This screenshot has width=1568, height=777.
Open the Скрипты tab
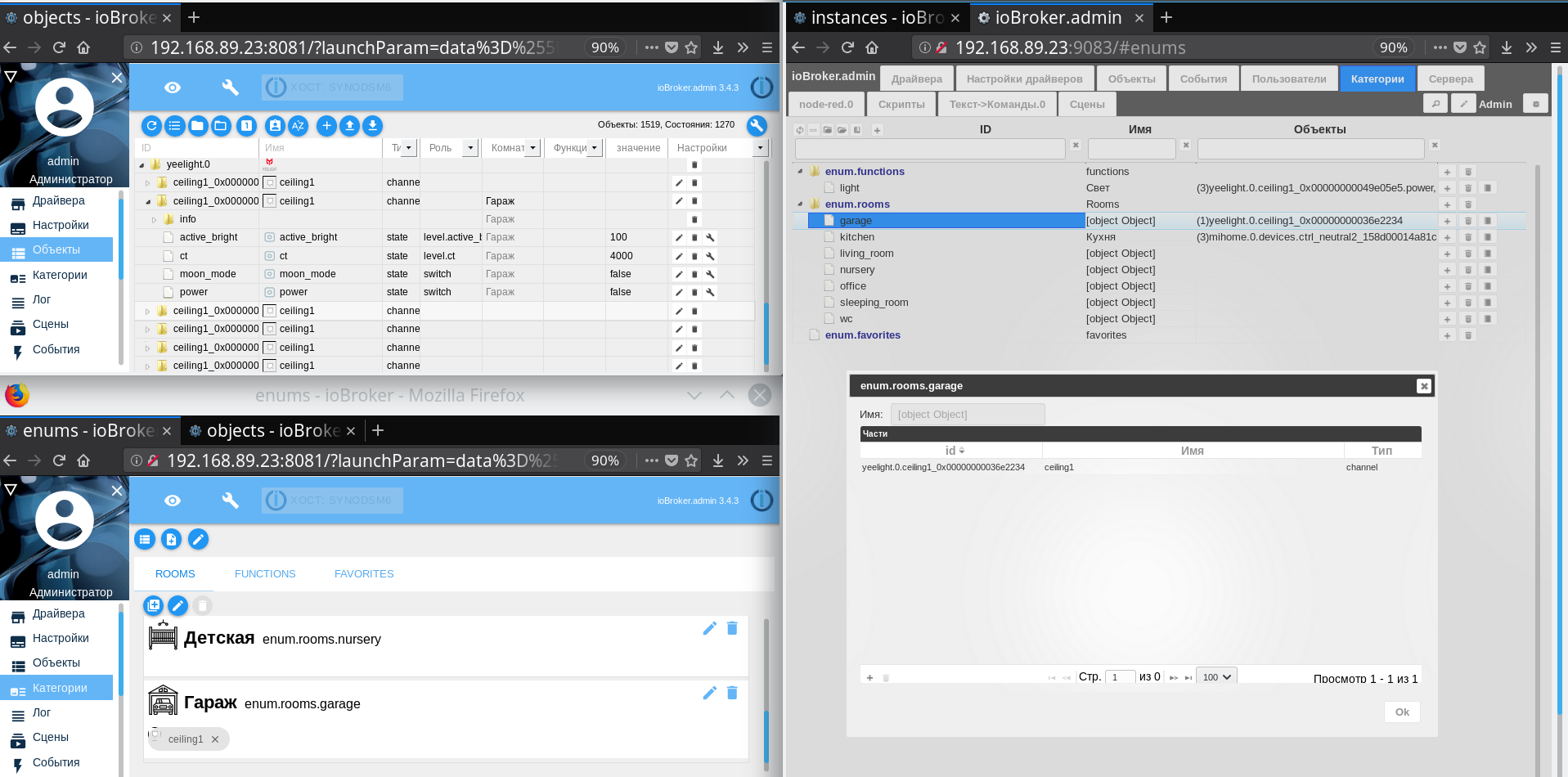pos(901,104)
